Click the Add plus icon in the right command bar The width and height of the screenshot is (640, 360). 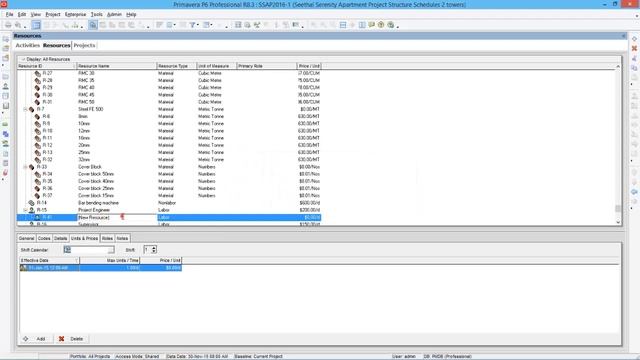point(634,39)
